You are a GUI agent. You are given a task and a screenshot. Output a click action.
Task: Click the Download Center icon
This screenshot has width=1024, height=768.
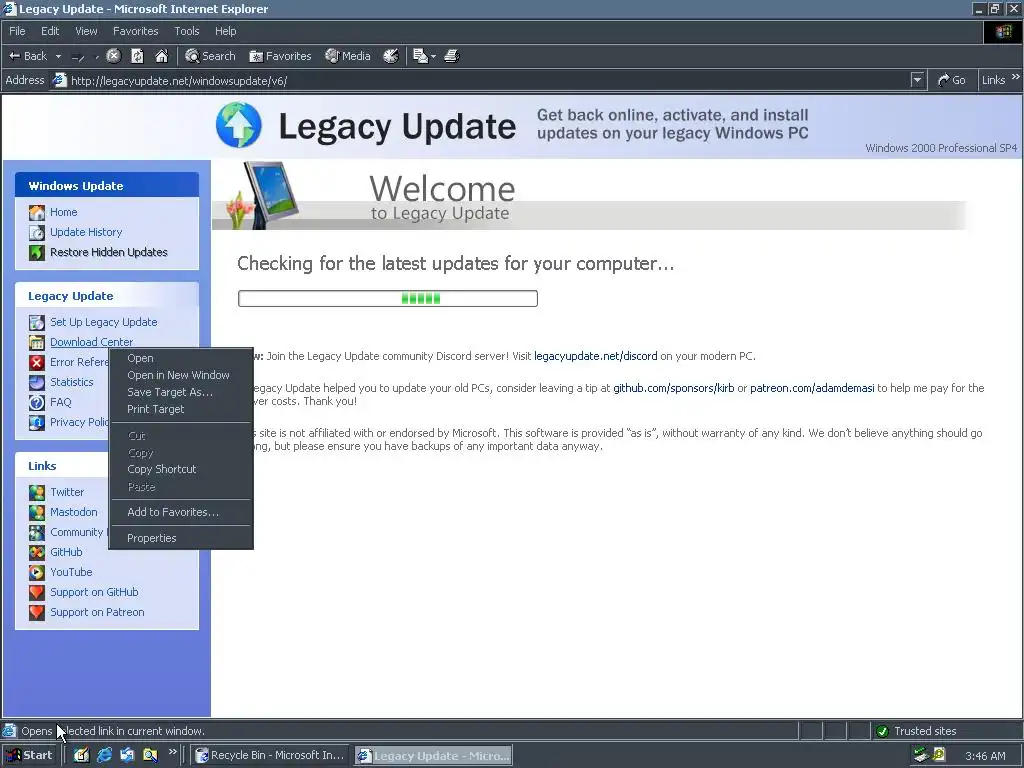(x=37, y=342)
